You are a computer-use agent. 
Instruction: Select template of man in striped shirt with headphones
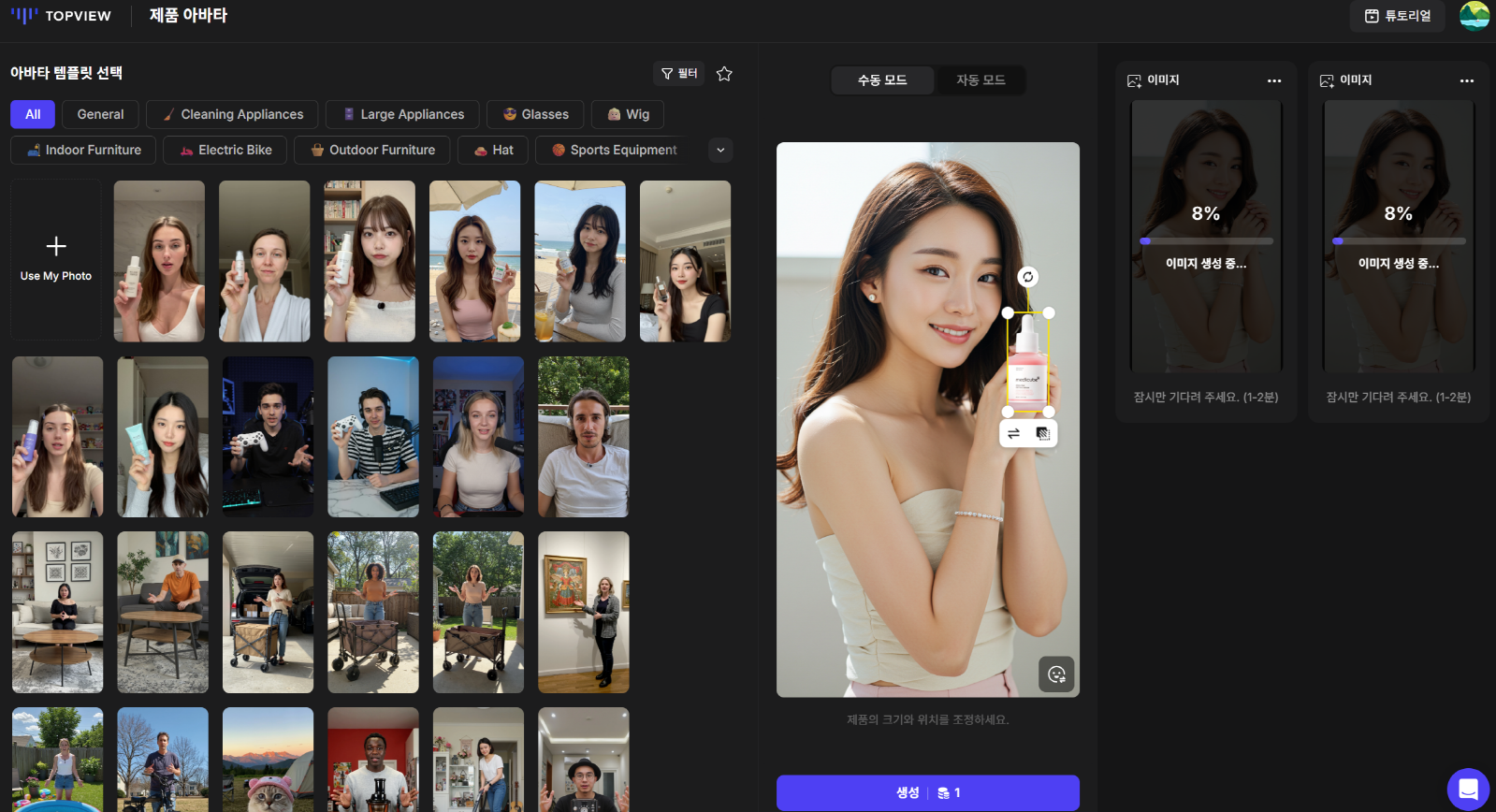coord(373,437)
